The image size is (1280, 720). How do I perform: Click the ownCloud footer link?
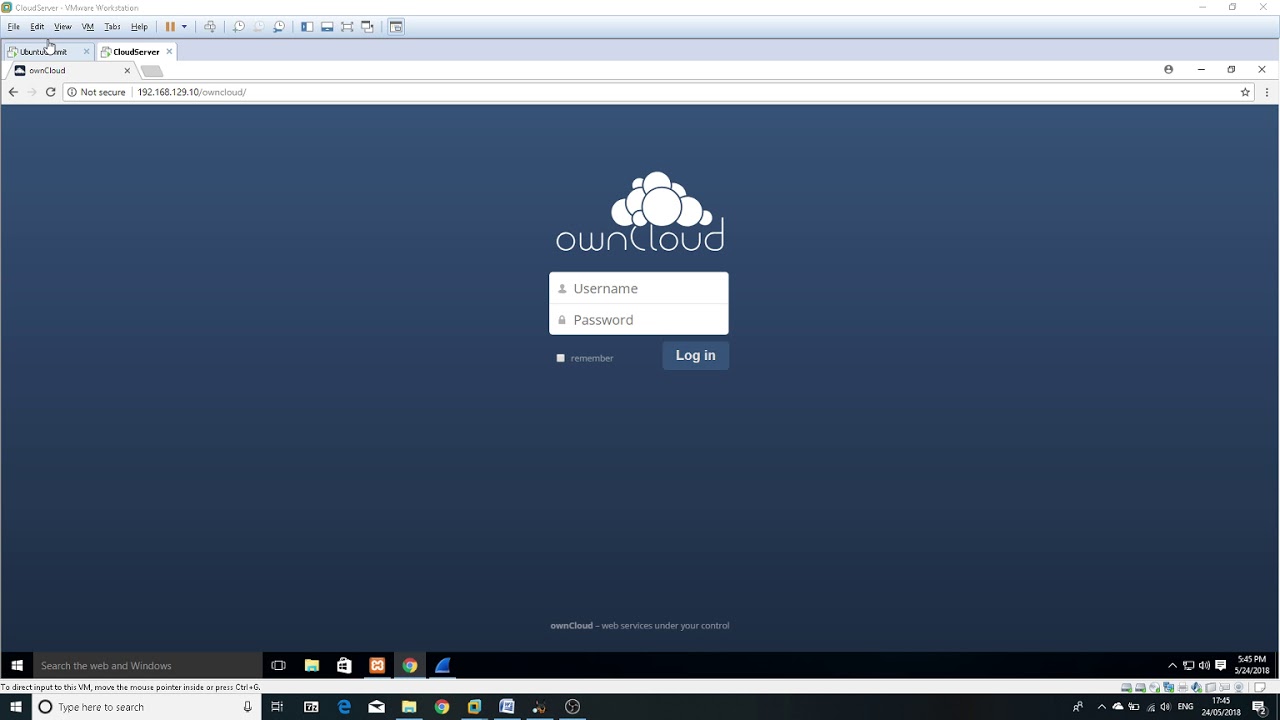(572, 626)
